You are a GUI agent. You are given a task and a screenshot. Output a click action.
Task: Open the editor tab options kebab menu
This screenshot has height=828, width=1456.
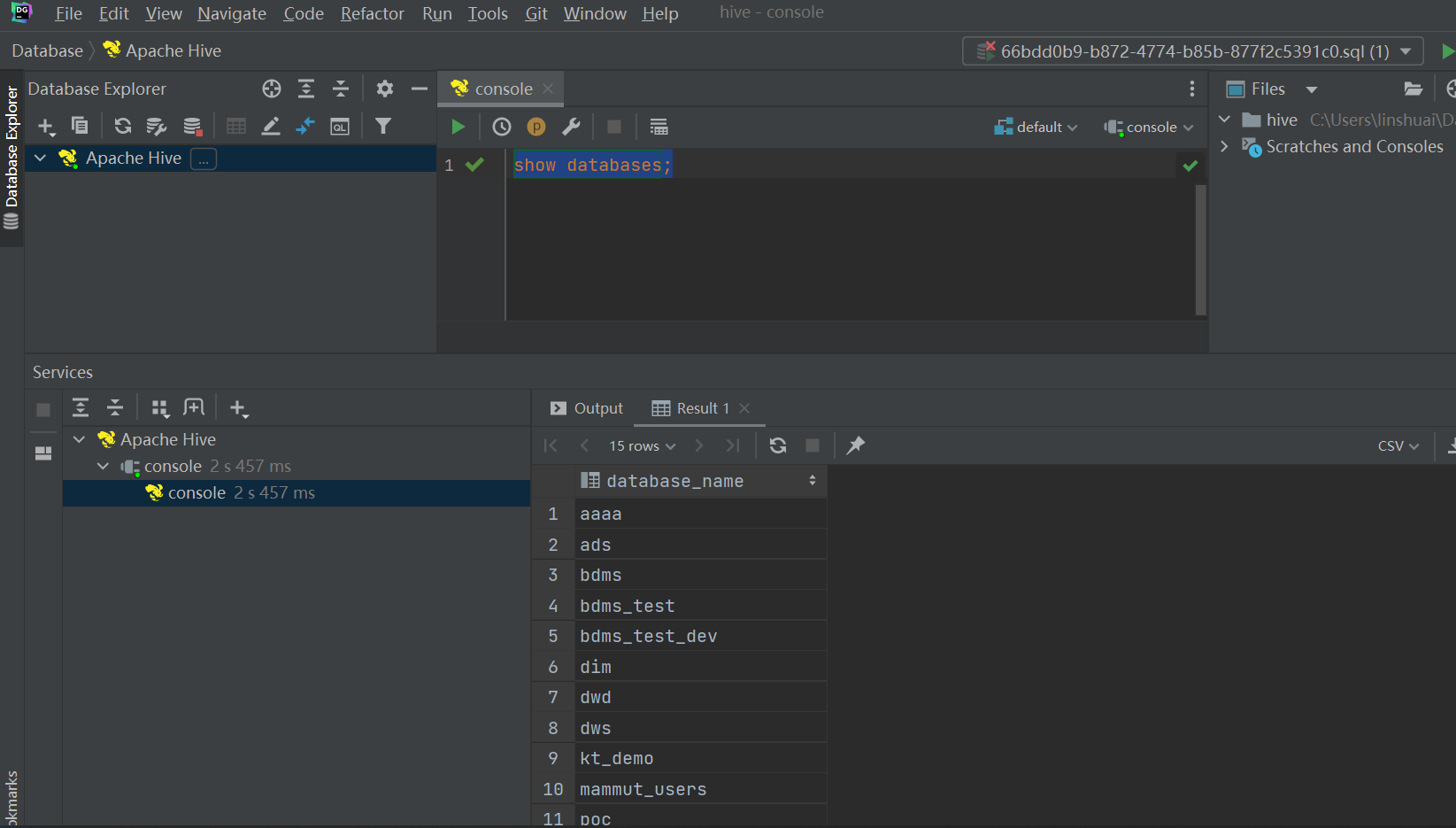click(1192, 89)
